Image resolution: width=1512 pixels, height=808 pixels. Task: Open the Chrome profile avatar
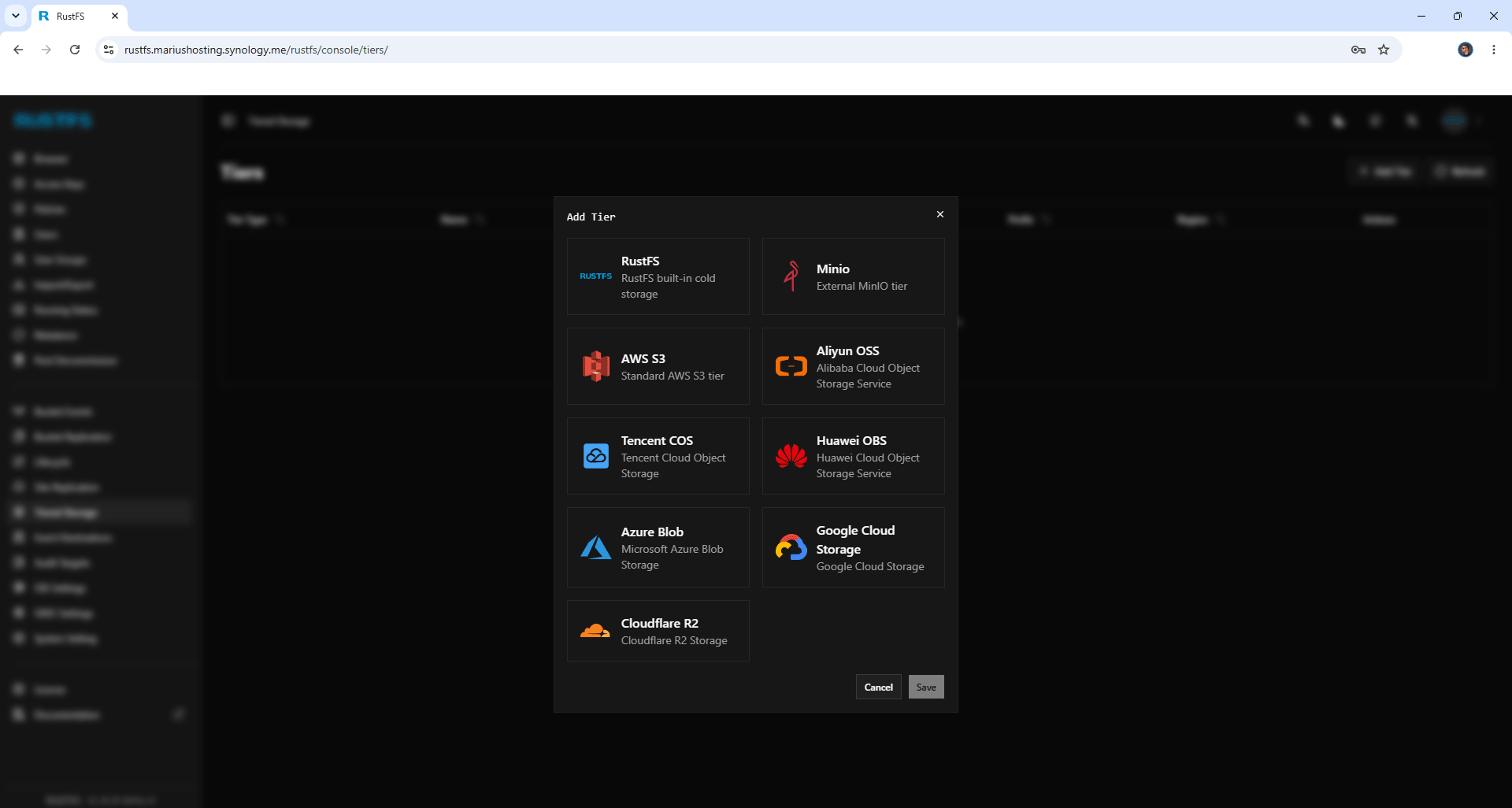1466,50
